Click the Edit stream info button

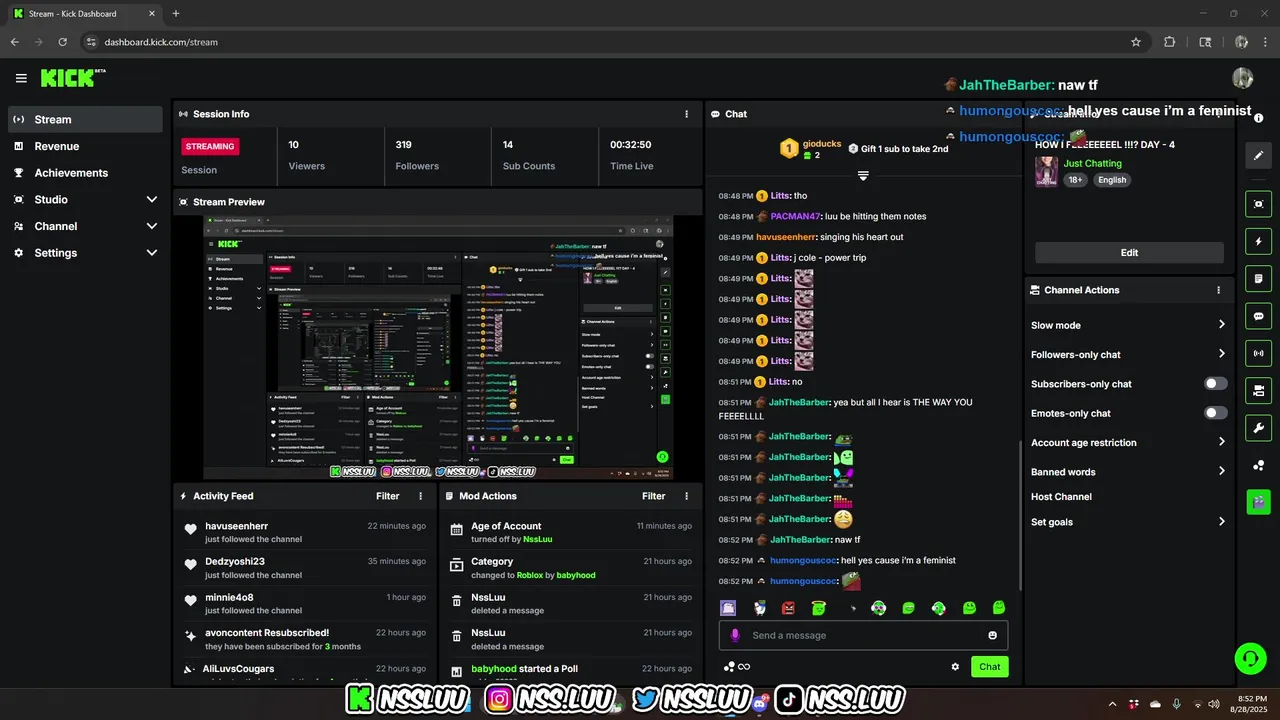tap(1129, 253)
